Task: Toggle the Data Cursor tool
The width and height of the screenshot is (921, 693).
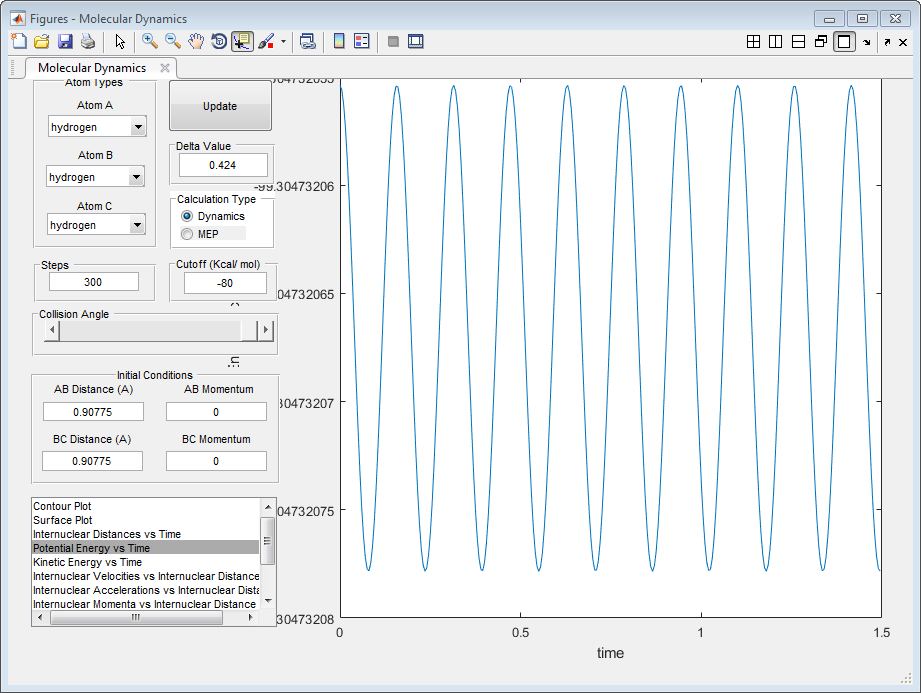Action: 242,41
